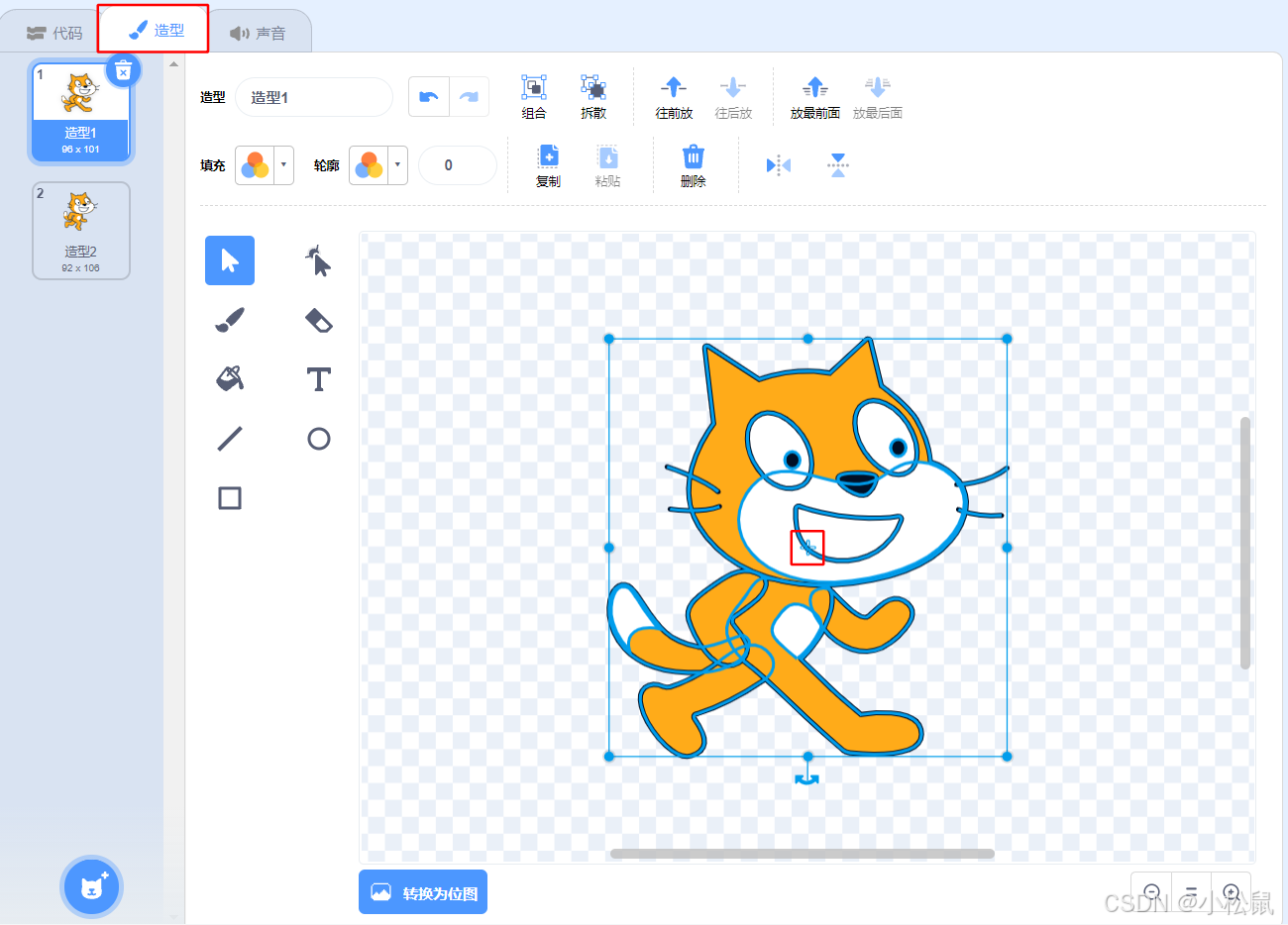
Task: Click the outline width field showing 0
Action: [x=458, y=165]
